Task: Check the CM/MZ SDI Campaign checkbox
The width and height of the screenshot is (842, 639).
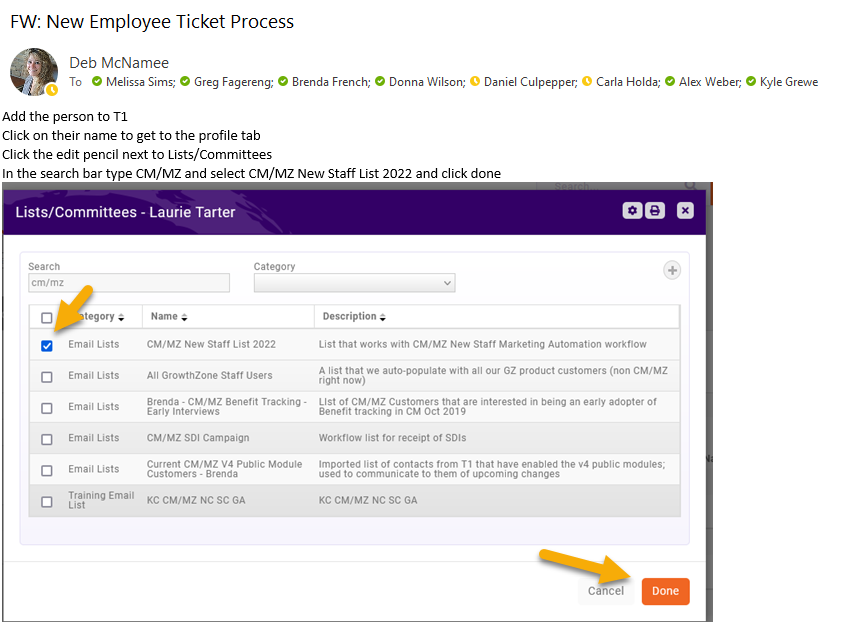Action: [x=47, y=439]
